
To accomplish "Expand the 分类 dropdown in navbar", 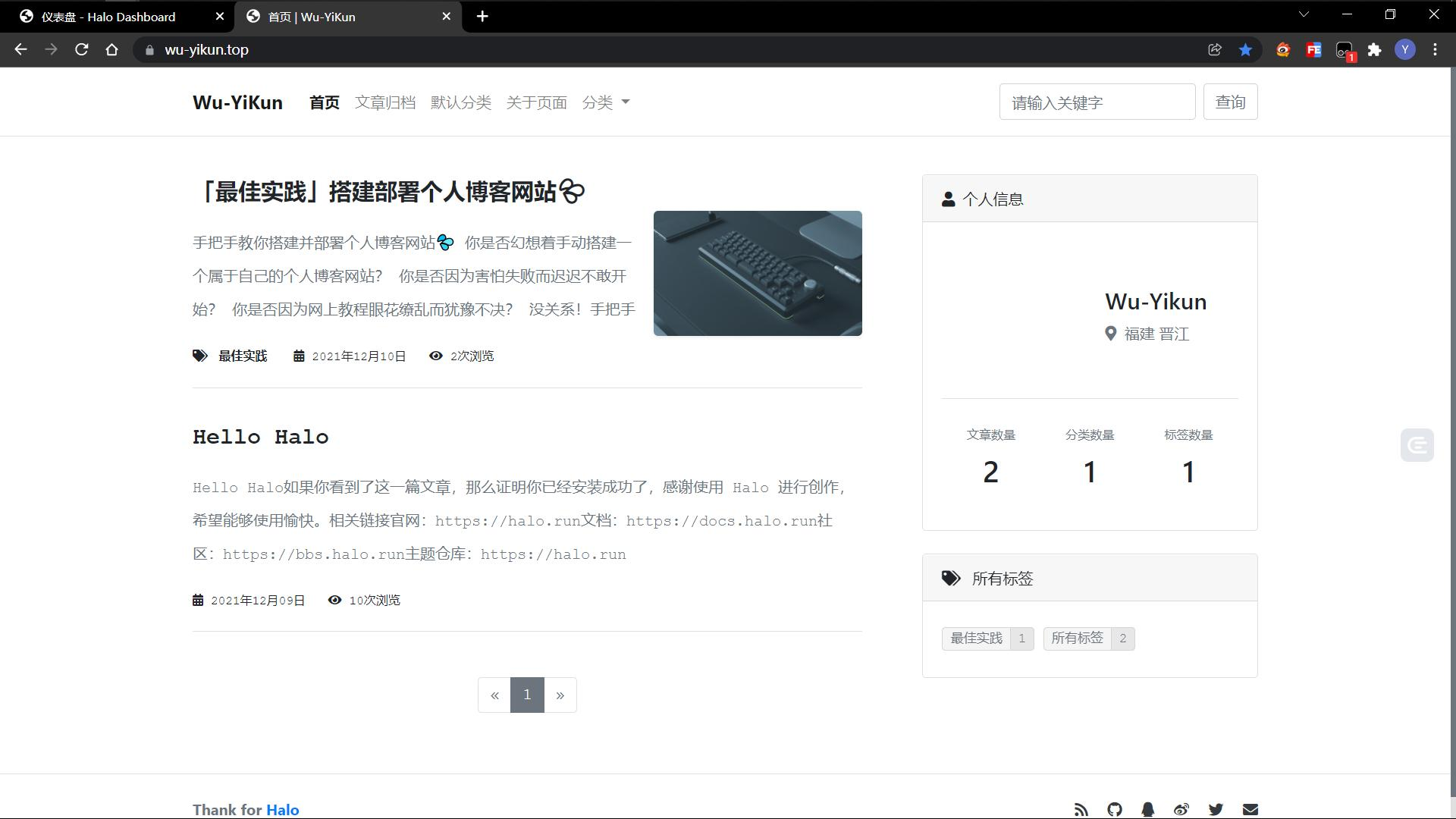I will point(605,102).
